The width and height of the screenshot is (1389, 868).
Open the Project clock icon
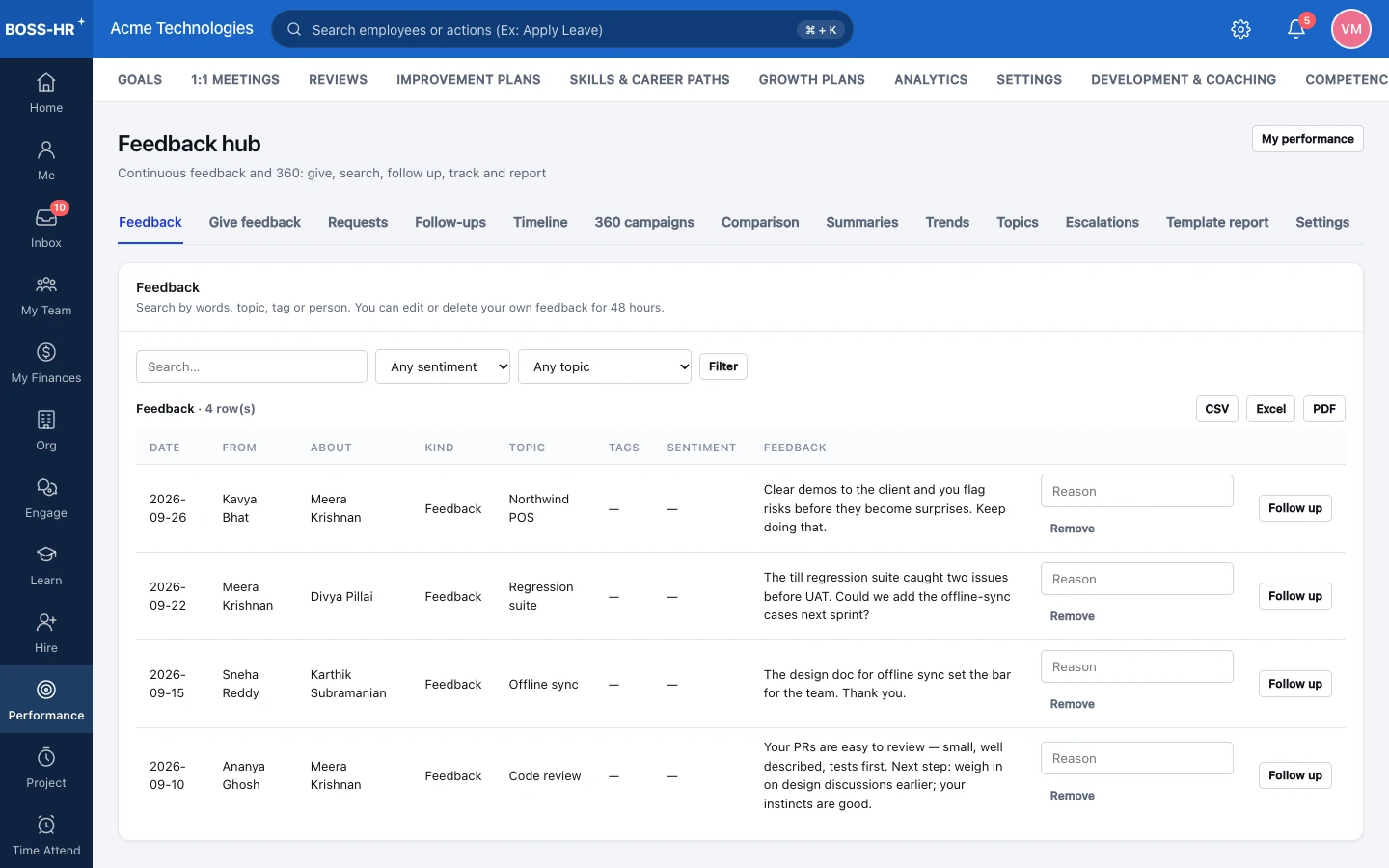pos(46,757)
